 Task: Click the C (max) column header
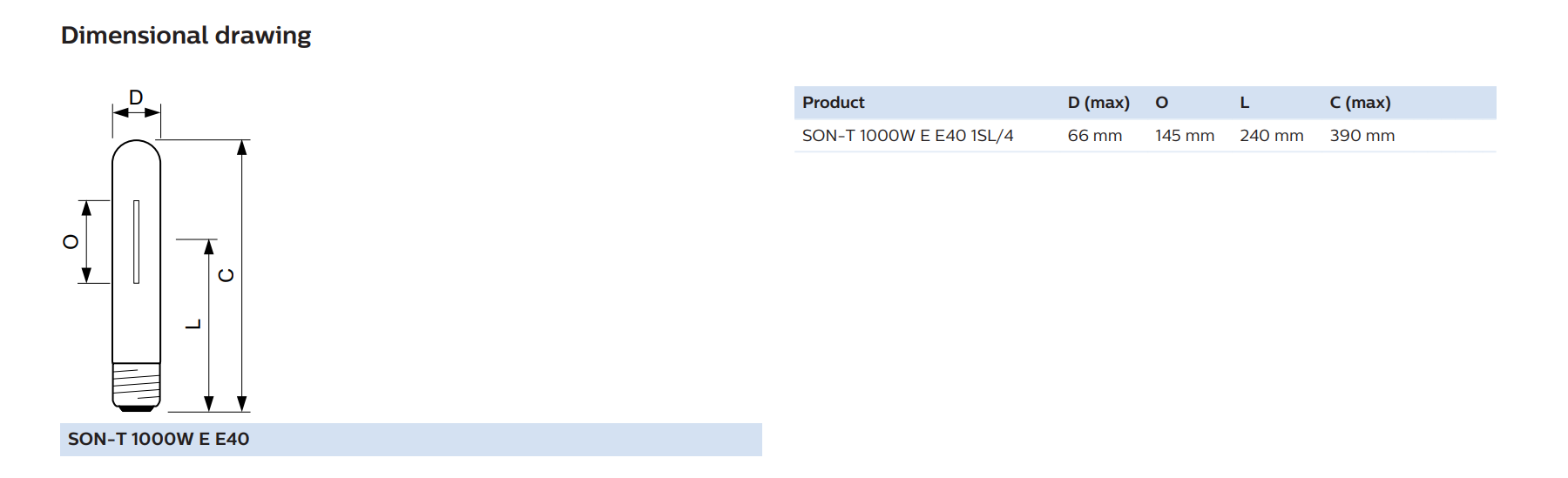1360,103
